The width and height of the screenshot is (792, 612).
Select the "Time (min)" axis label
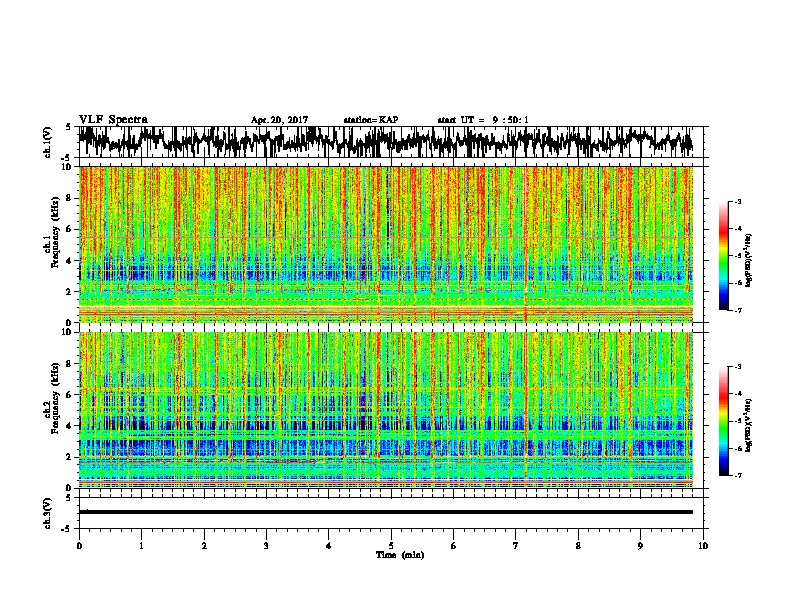(400, 555)
